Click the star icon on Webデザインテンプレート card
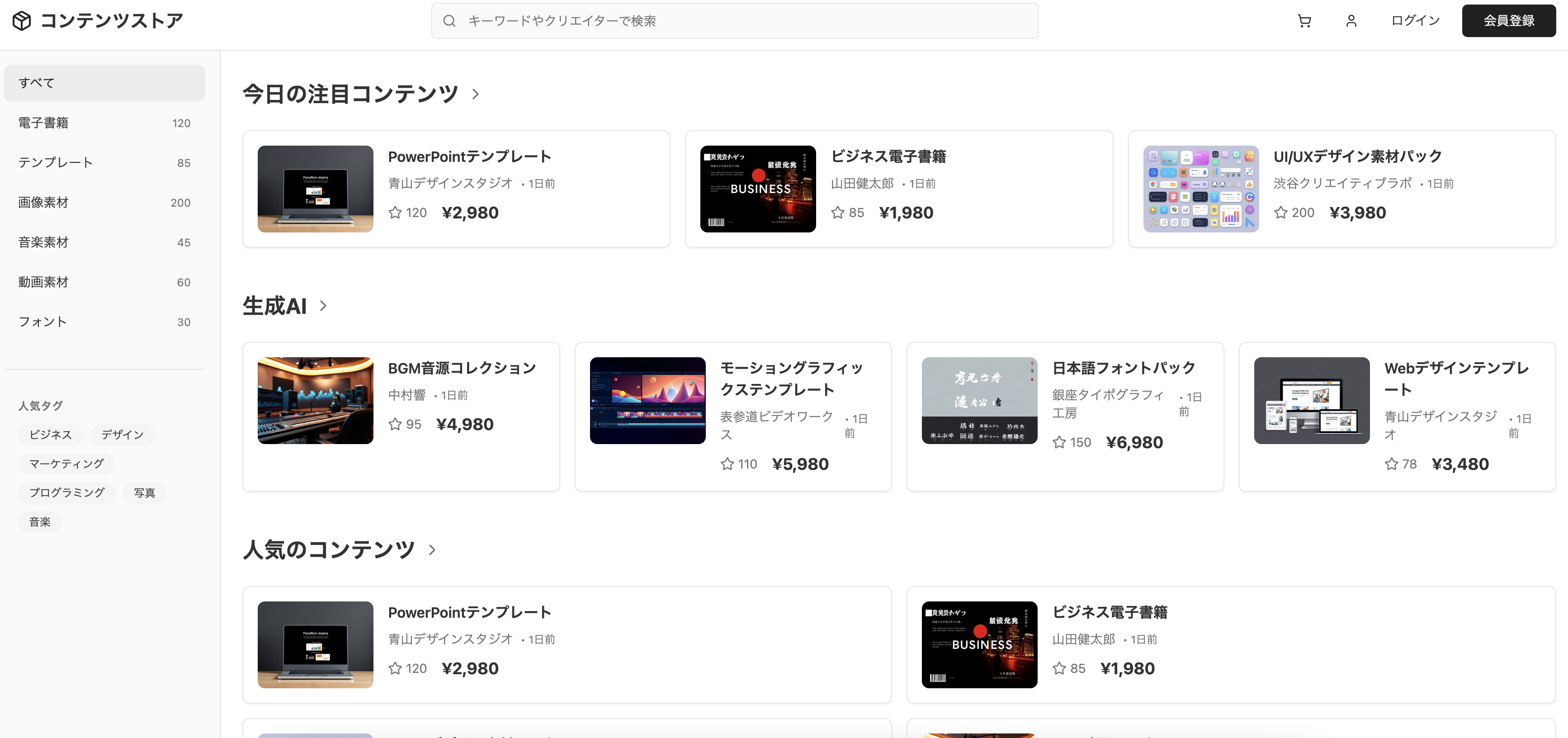The height and width of the screenshot is (738, 1568). (x=1392, y=464)
